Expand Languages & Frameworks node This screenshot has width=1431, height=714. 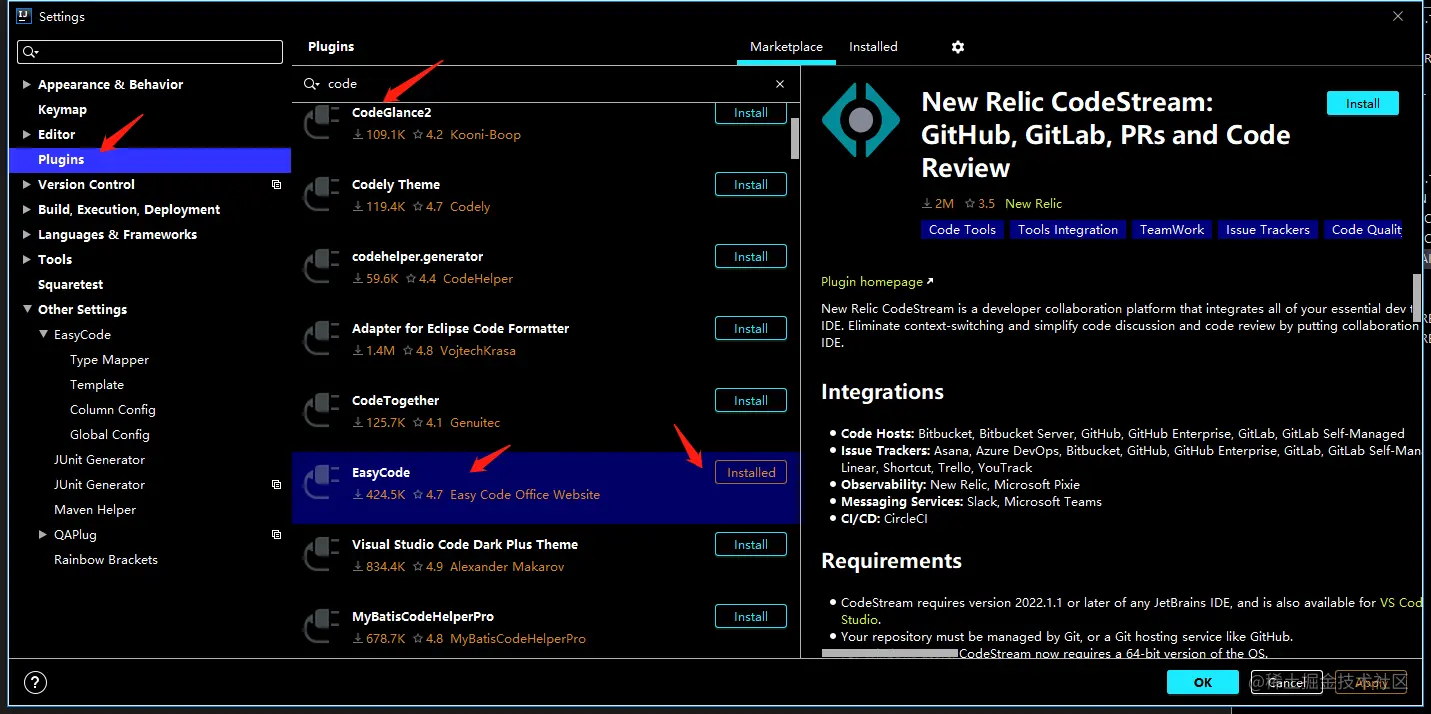coord(27,235)
